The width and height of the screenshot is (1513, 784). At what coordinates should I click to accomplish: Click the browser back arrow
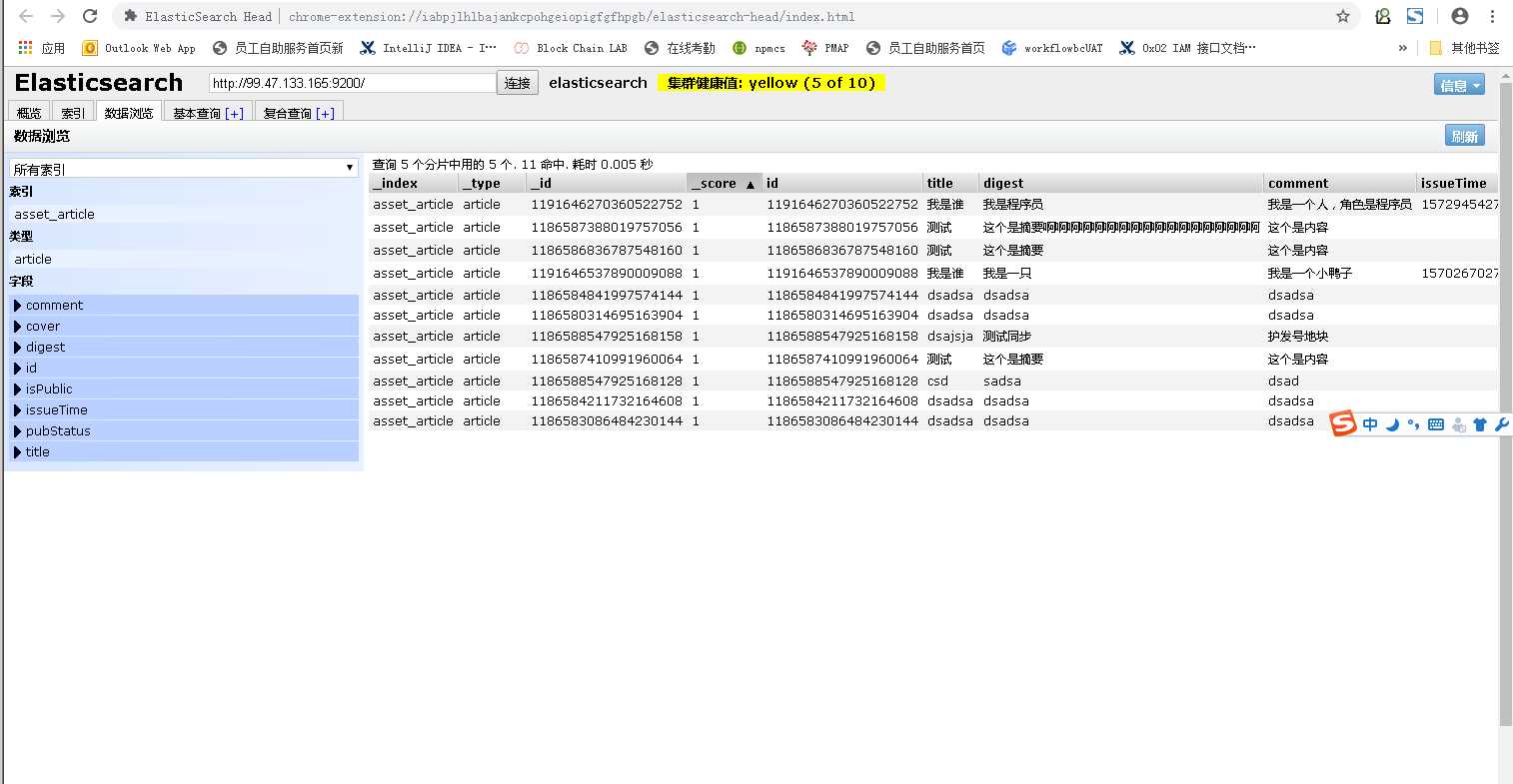26,16
